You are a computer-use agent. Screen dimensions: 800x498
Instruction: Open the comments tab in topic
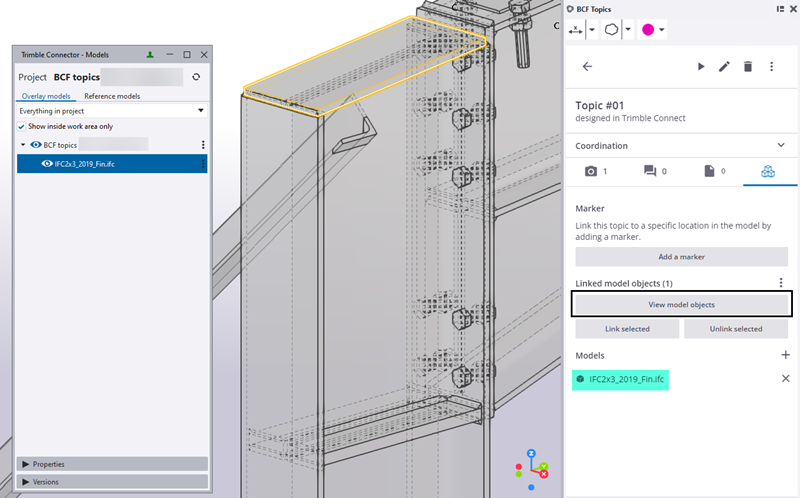[x=653, y=172]
